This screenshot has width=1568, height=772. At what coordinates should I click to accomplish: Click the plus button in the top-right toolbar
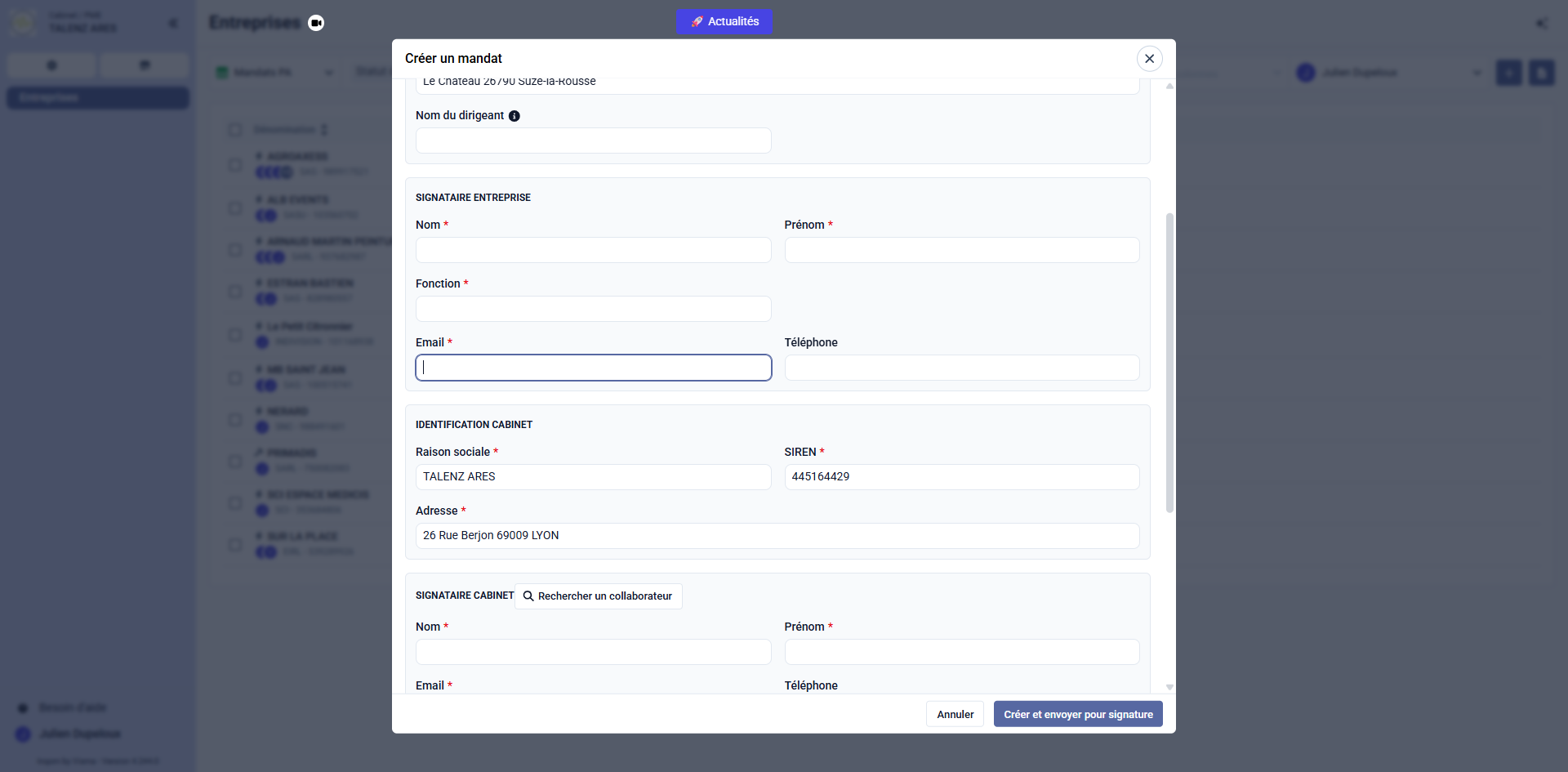[1508, 73]
